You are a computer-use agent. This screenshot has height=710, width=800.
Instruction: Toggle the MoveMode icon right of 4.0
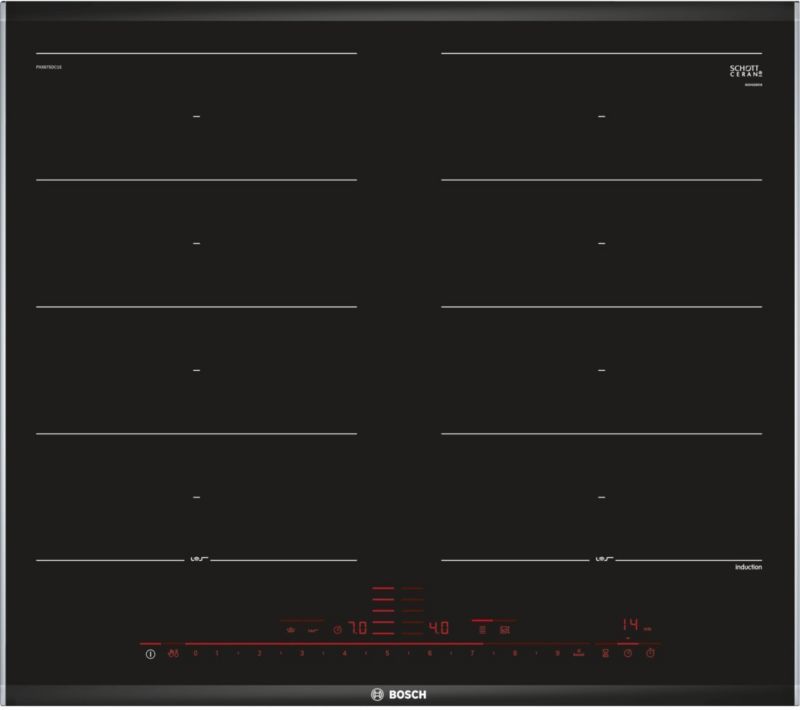[504, 630]
